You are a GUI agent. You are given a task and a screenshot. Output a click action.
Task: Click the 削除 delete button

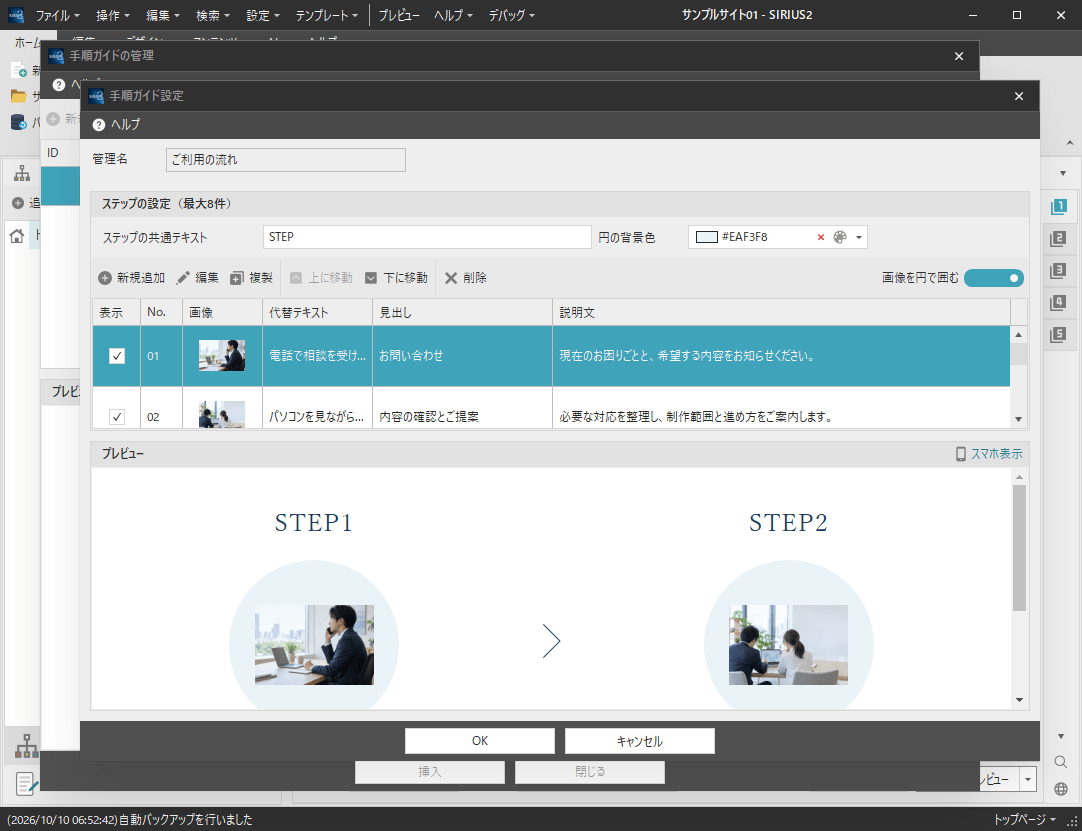466,277
